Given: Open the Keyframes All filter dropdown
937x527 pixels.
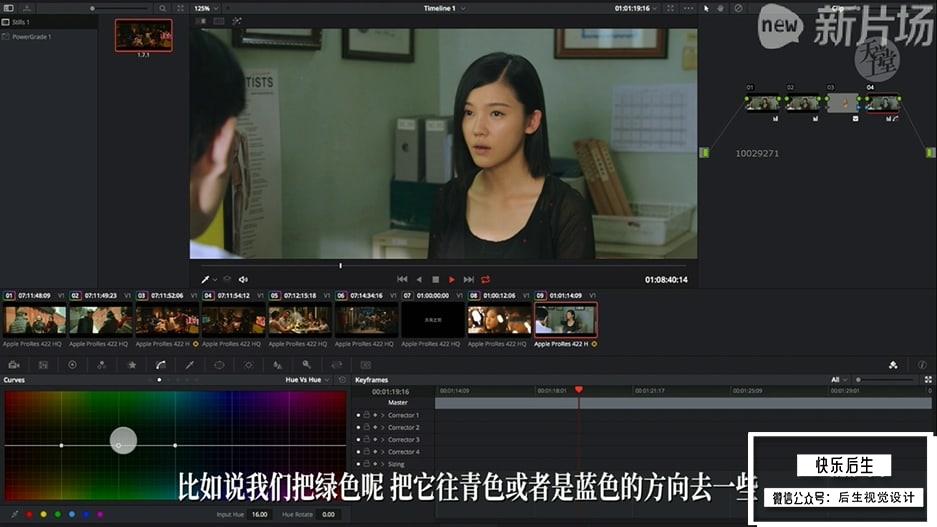Looking at the screenshot, I should (839, 380).
